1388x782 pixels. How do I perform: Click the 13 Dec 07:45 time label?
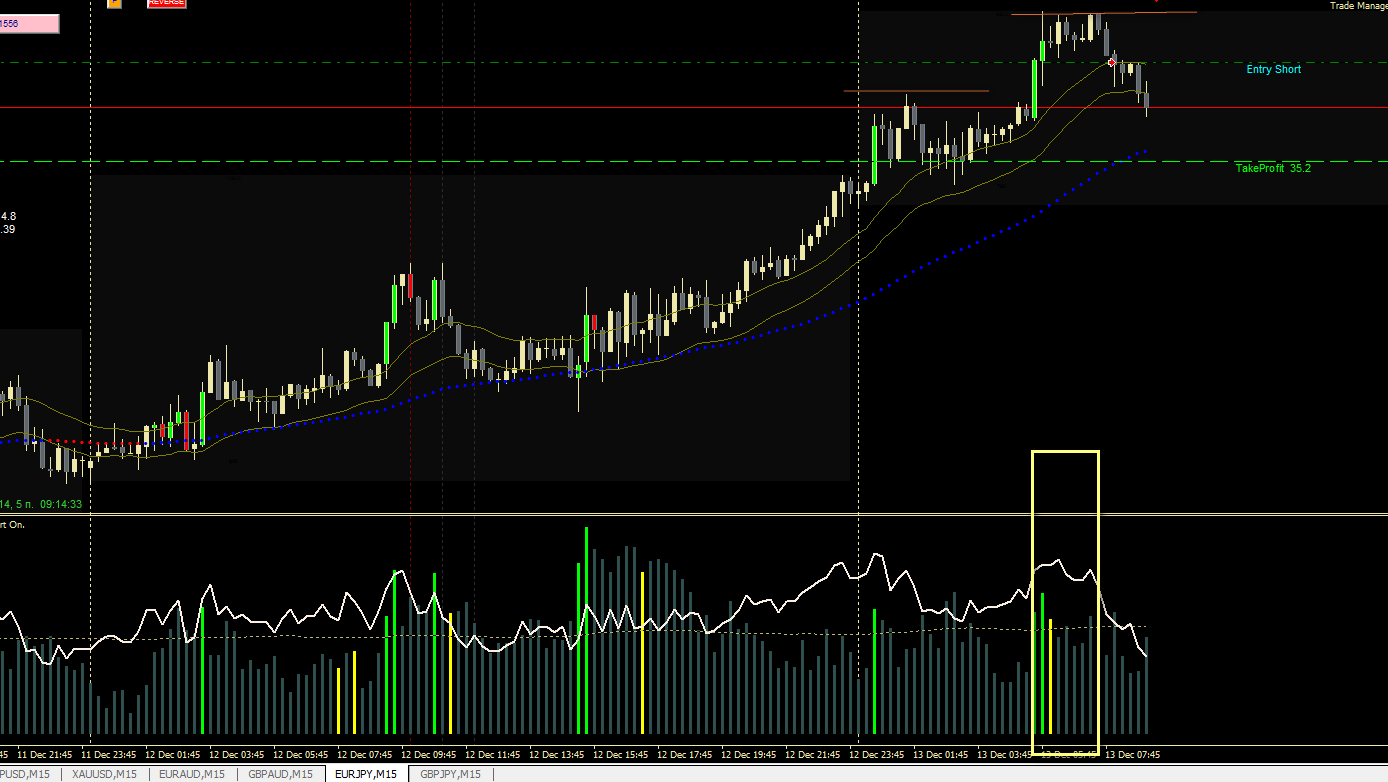[x=1131, y=755]
